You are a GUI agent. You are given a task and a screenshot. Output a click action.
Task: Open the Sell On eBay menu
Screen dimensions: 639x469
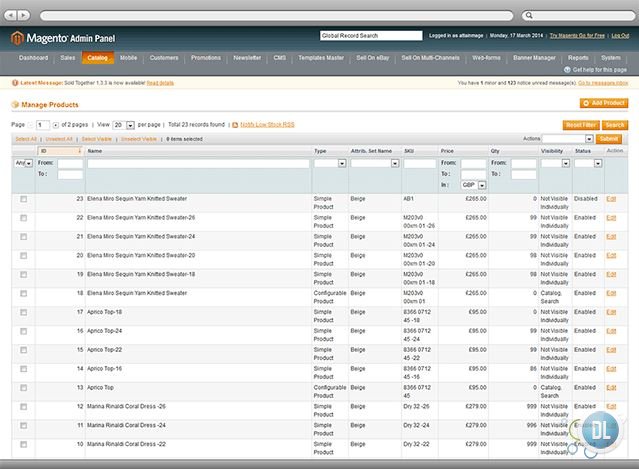(x=374, y=58)
